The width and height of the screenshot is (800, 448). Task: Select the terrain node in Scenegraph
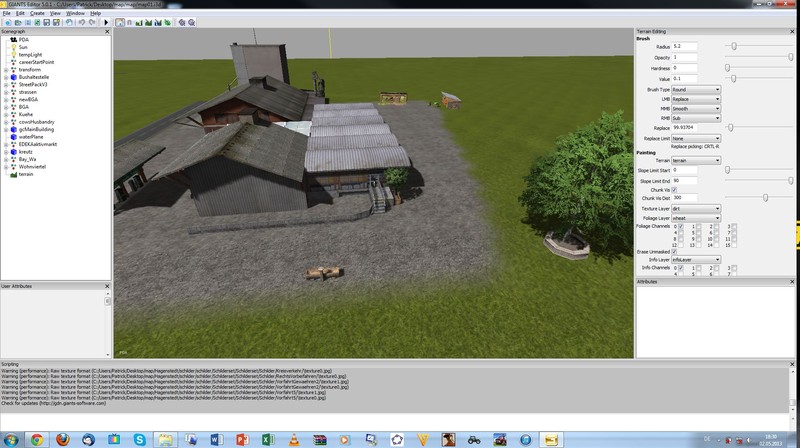(26, 174)
